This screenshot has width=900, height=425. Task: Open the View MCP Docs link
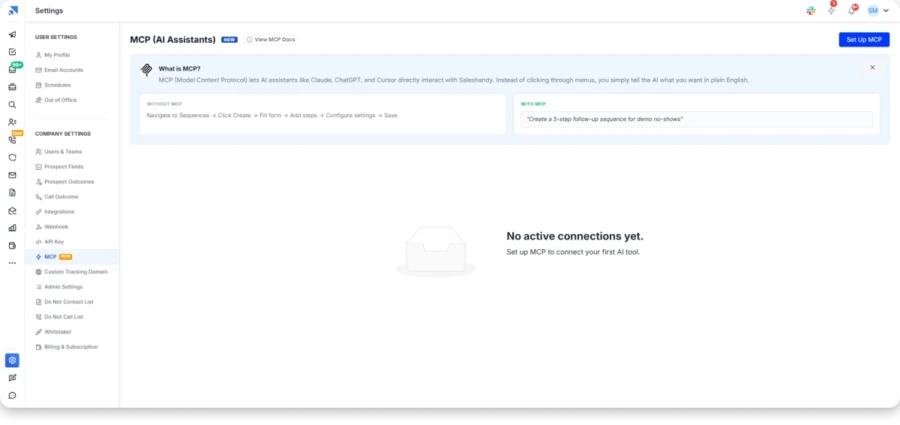point(270,40)
